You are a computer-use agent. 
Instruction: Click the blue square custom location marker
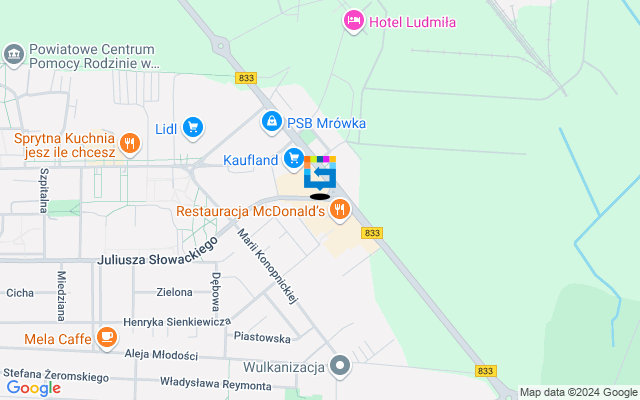tap(320, 173)
